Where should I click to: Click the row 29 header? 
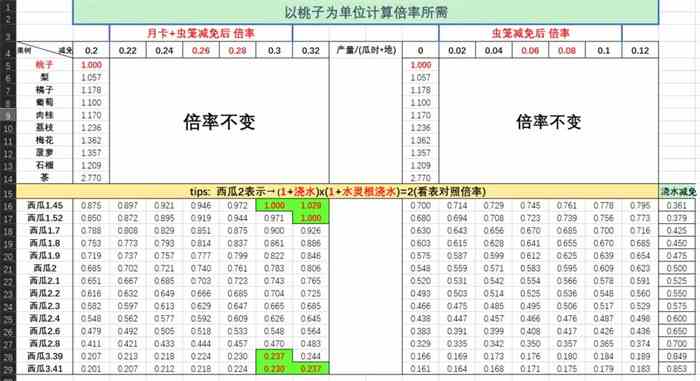point(8,369)
